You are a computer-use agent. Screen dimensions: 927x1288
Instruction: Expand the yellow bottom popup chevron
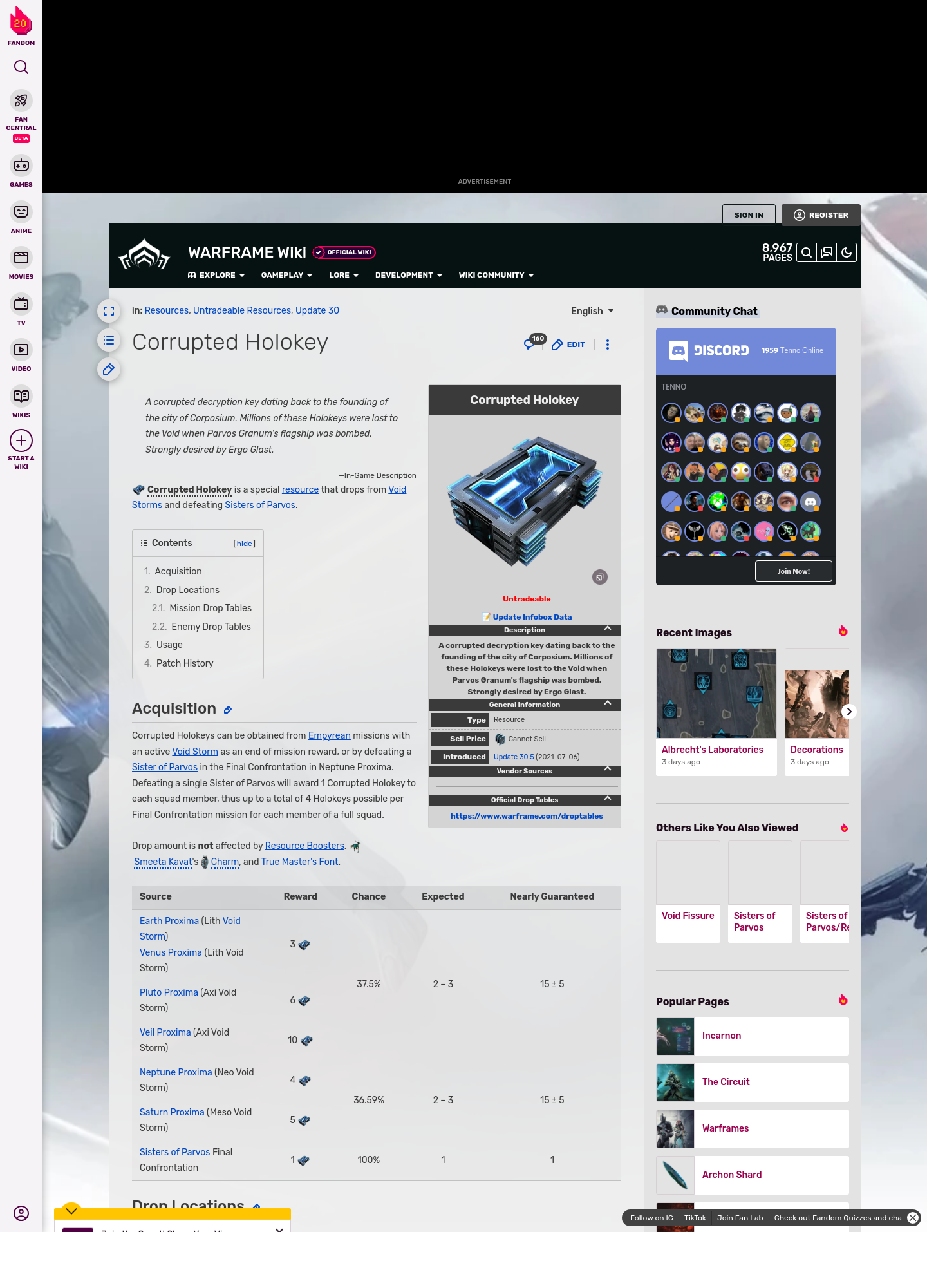pyautogui.click(x=71, y=1211)
